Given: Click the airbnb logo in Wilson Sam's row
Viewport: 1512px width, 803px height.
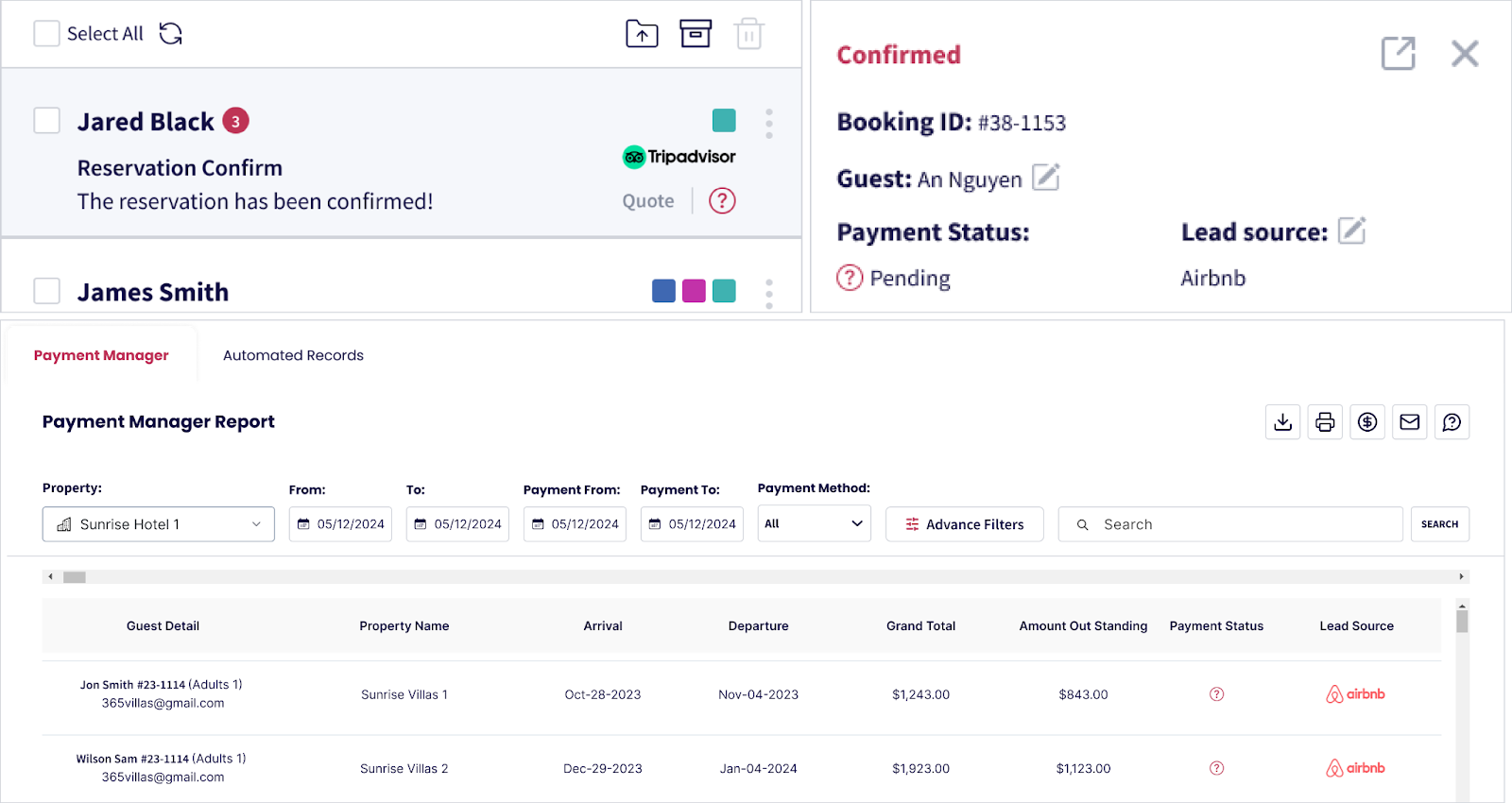Looking at the screenshot, I should click(x=1355, y=768).
